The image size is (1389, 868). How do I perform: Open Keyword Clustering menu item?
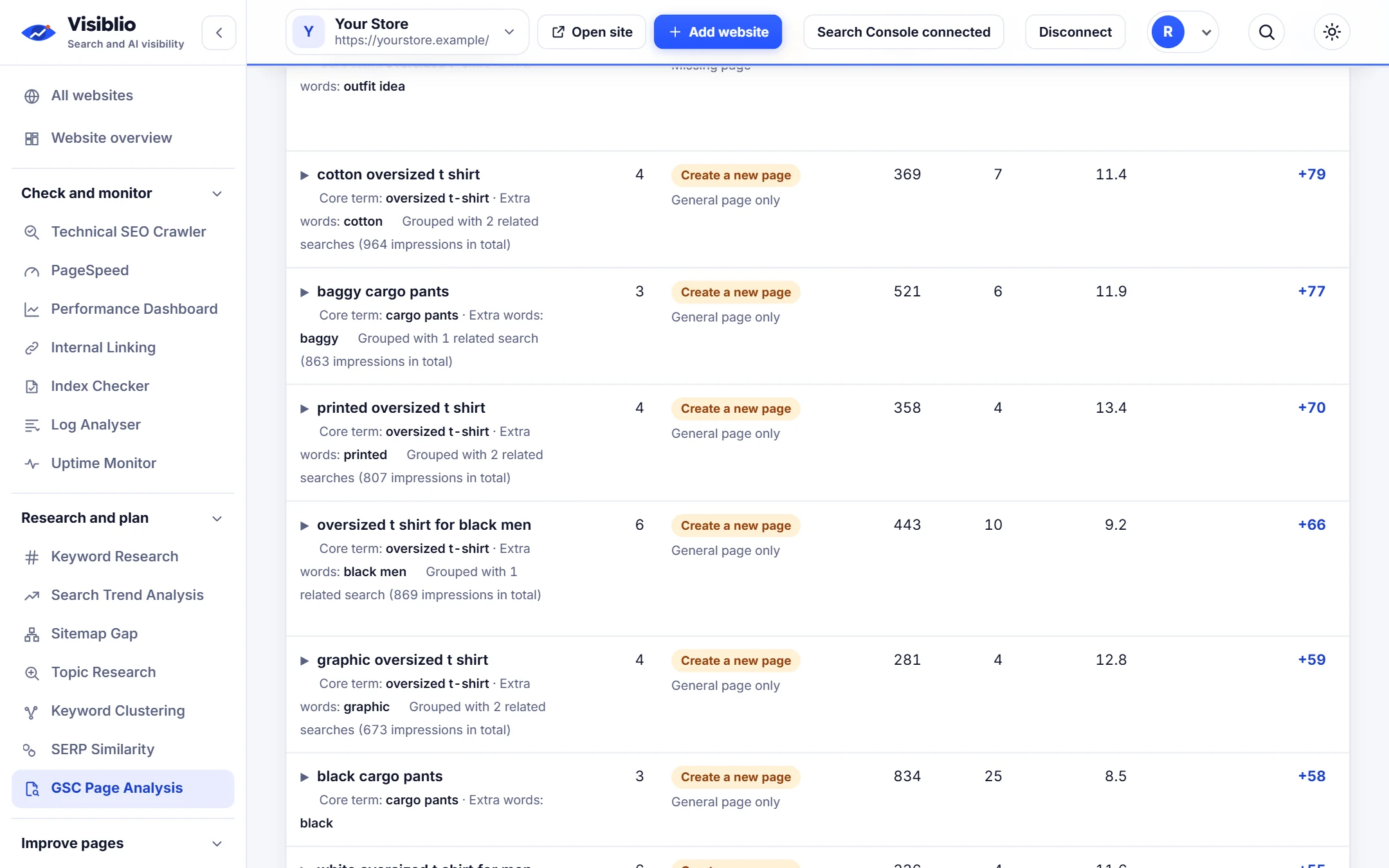pos(123,710)
